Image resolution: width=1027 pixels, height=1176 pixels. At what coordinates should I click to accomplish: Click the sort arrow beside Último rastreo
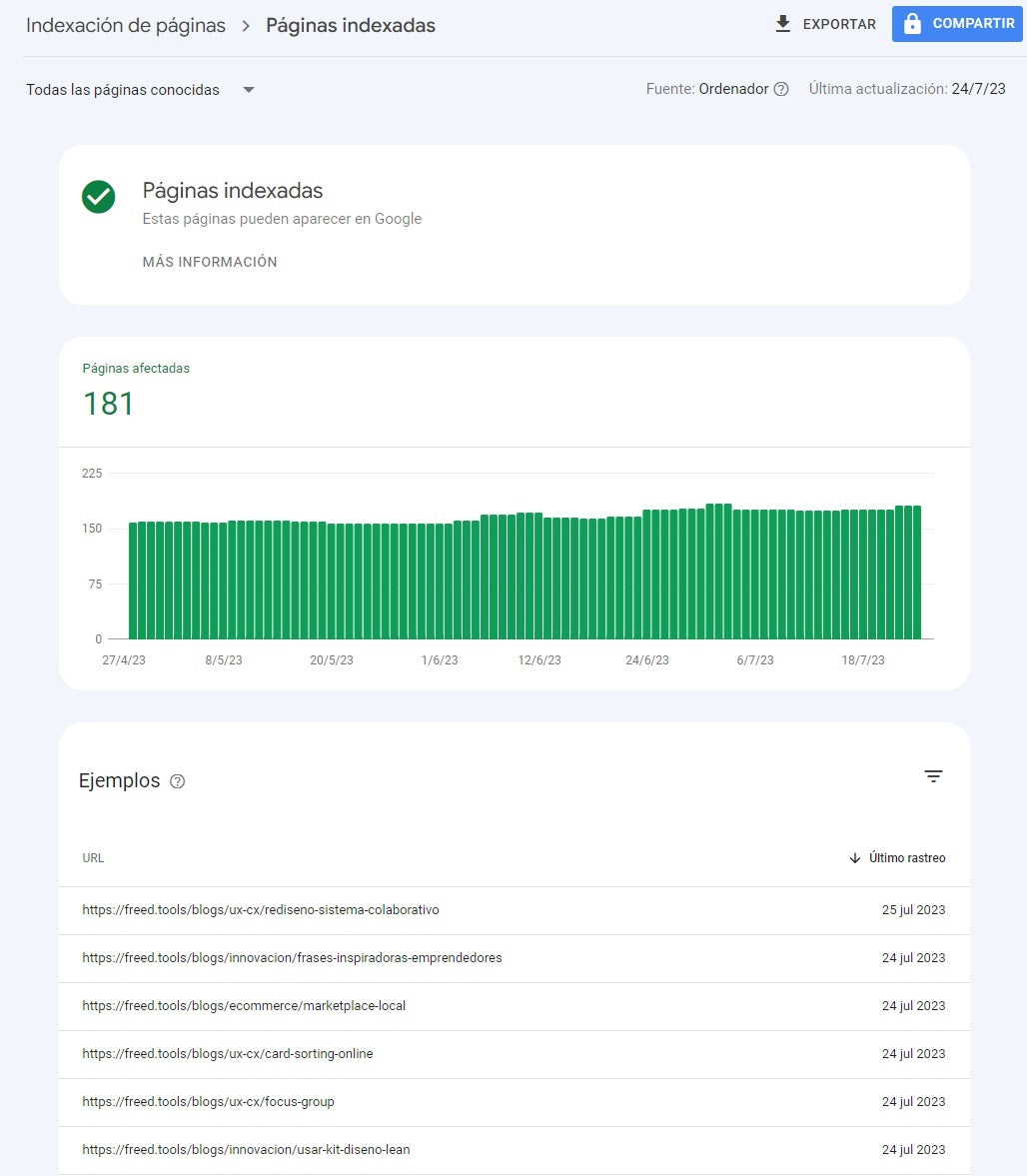(854, 858)
